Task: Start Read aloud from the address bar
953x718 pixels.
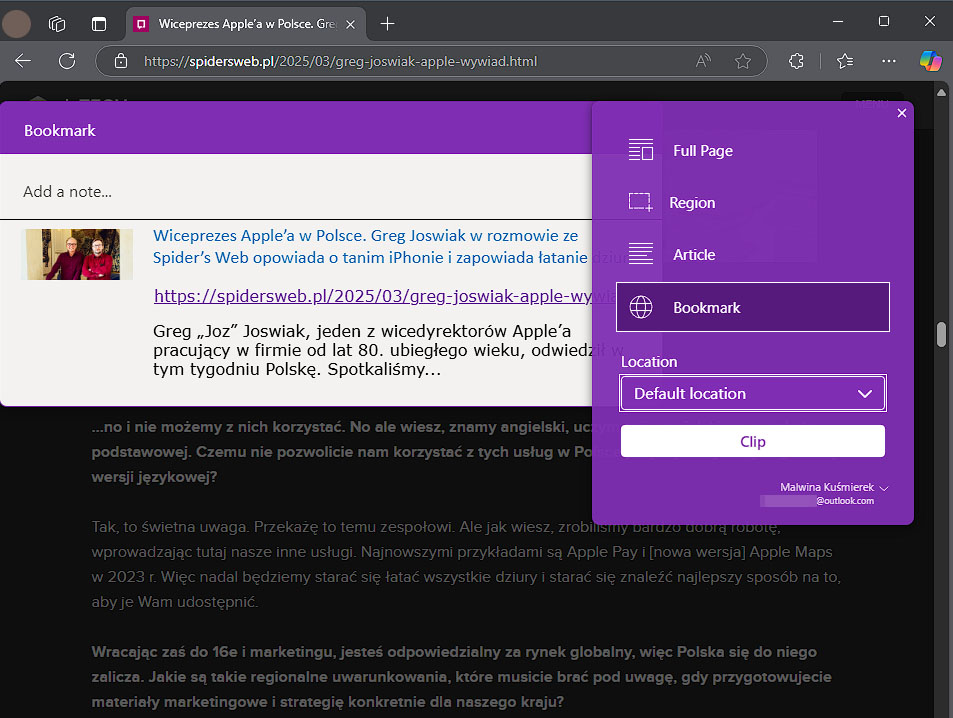Action: pos(703,61)
